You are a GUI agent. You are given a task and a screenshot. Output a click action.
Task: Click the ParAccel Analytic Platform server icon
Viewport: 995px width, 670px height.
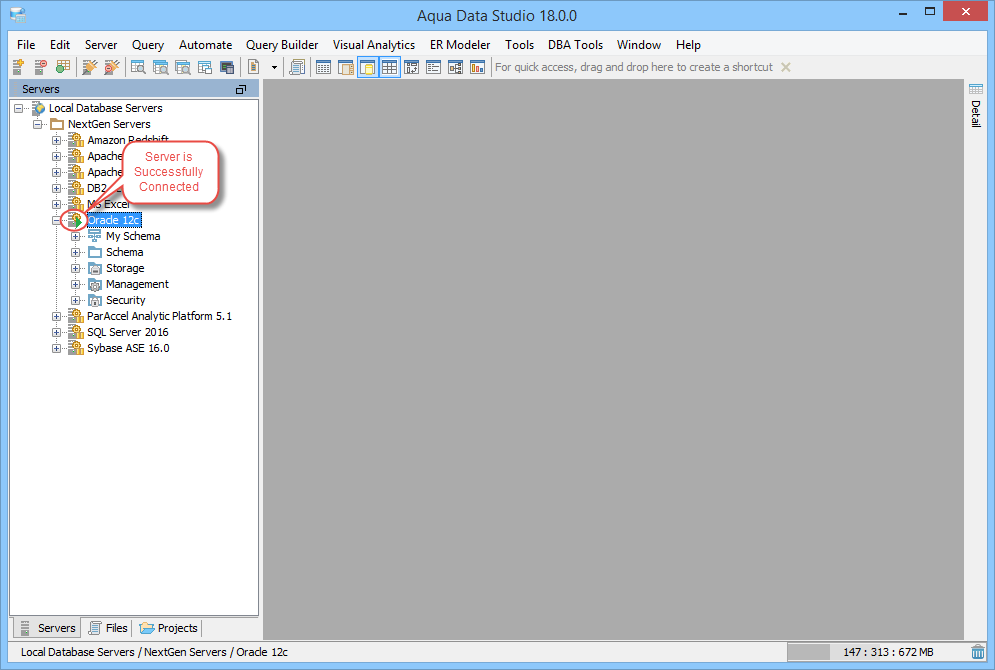pyautogui.click(x=76, y=316)
